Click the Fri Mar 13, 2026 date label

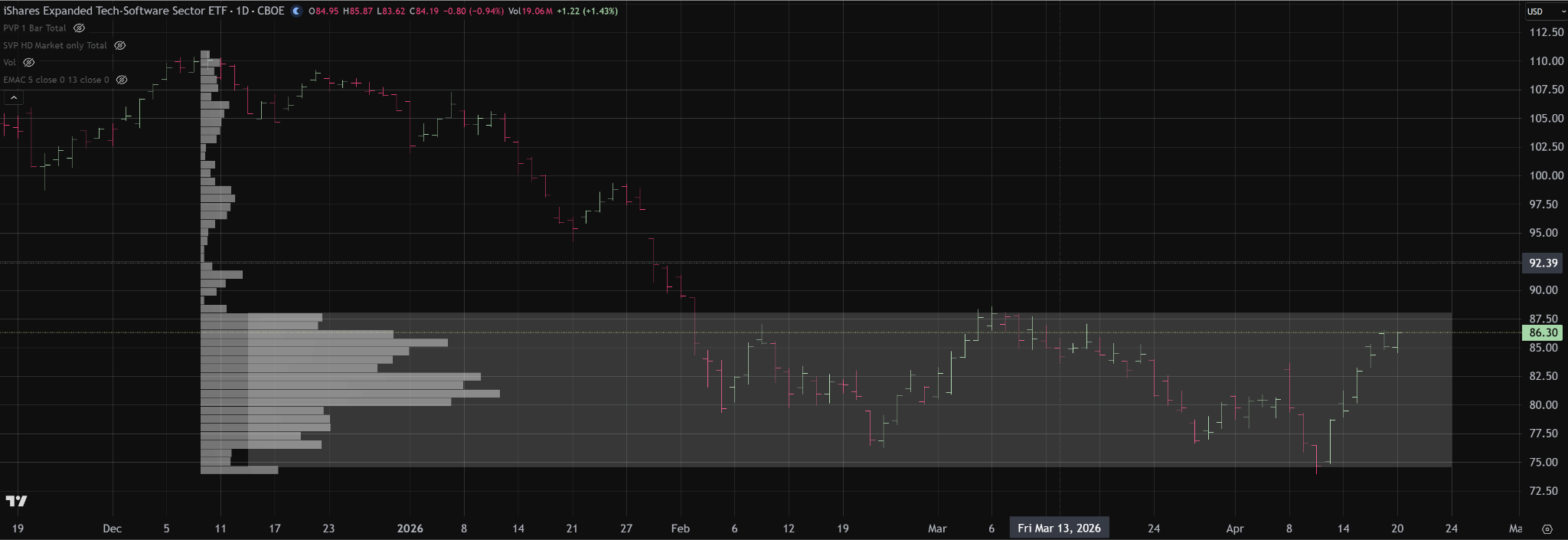point(1059,529)
